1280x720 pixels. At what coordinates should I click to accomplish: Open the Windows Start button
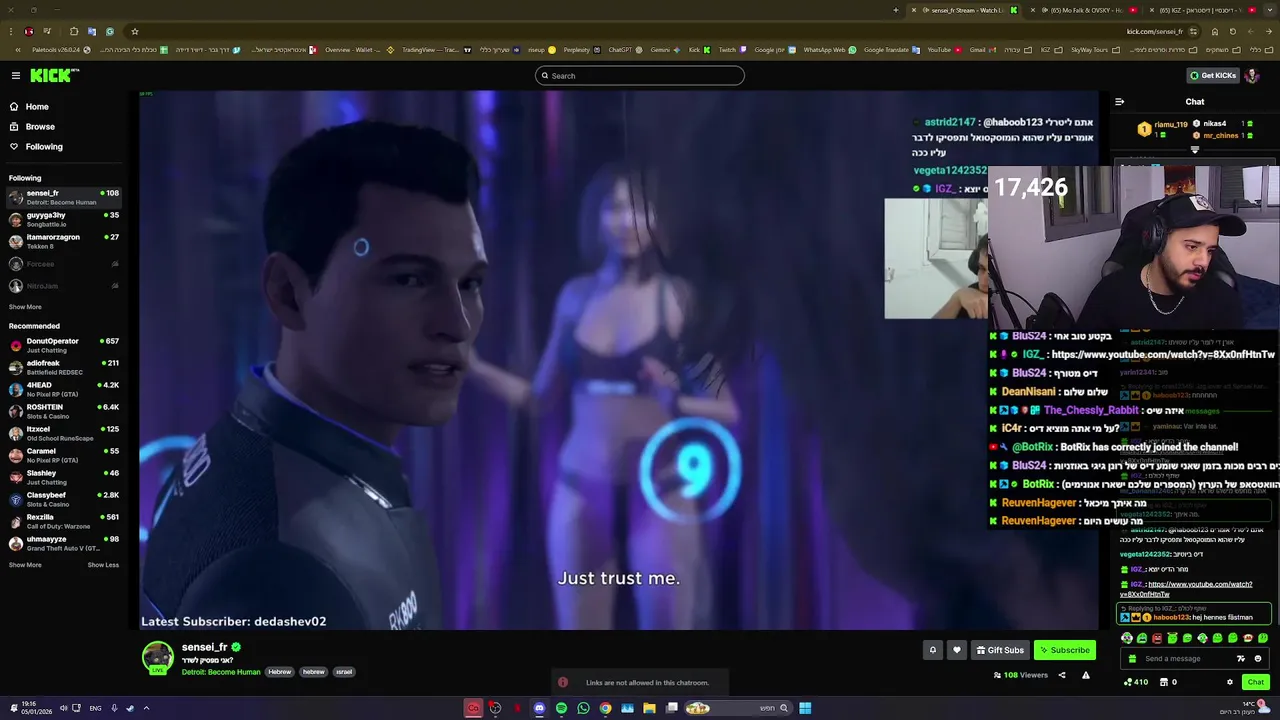[x=805, y=708]
